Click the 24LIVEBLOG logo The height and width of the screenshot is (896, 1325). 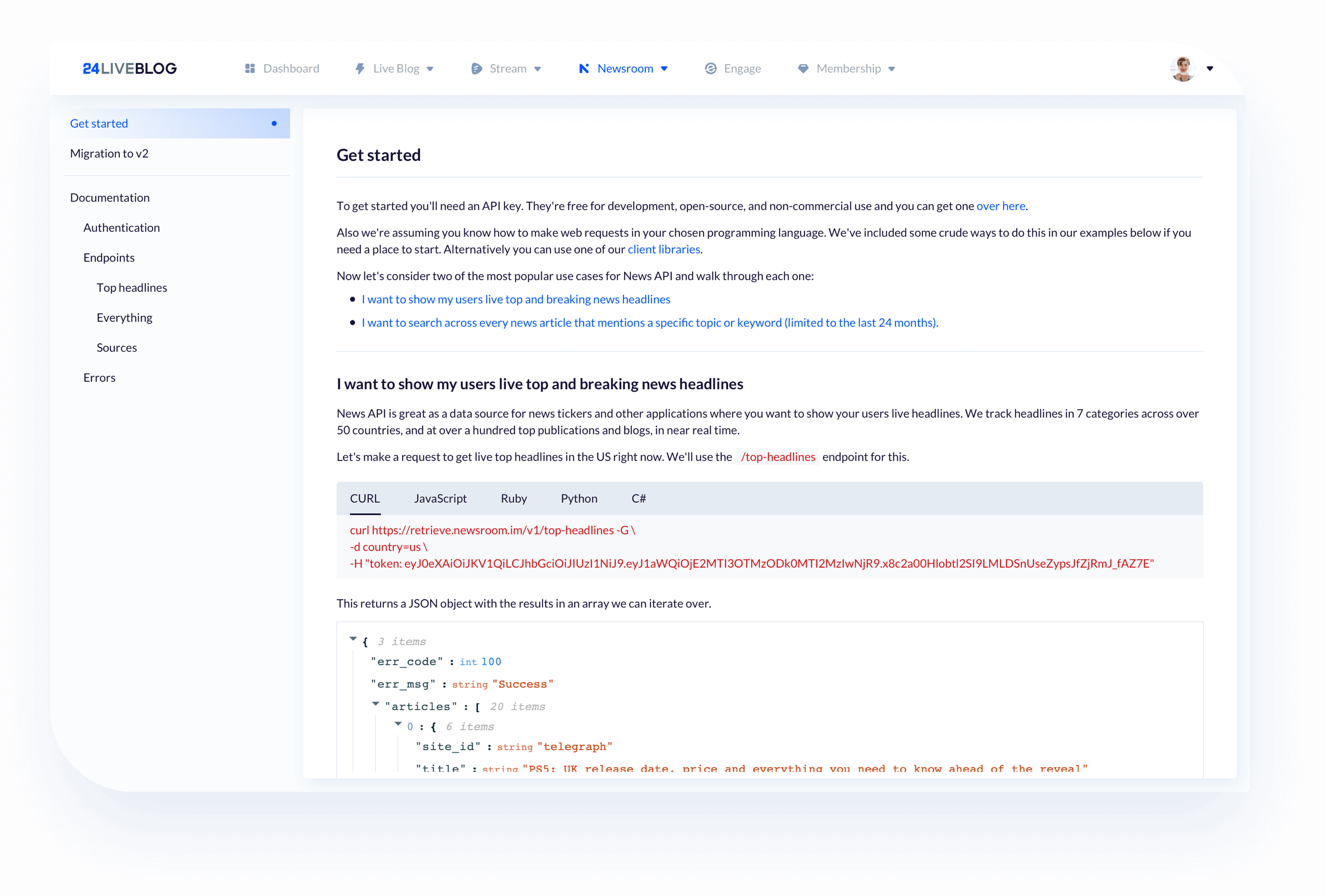tap(129, 68)
